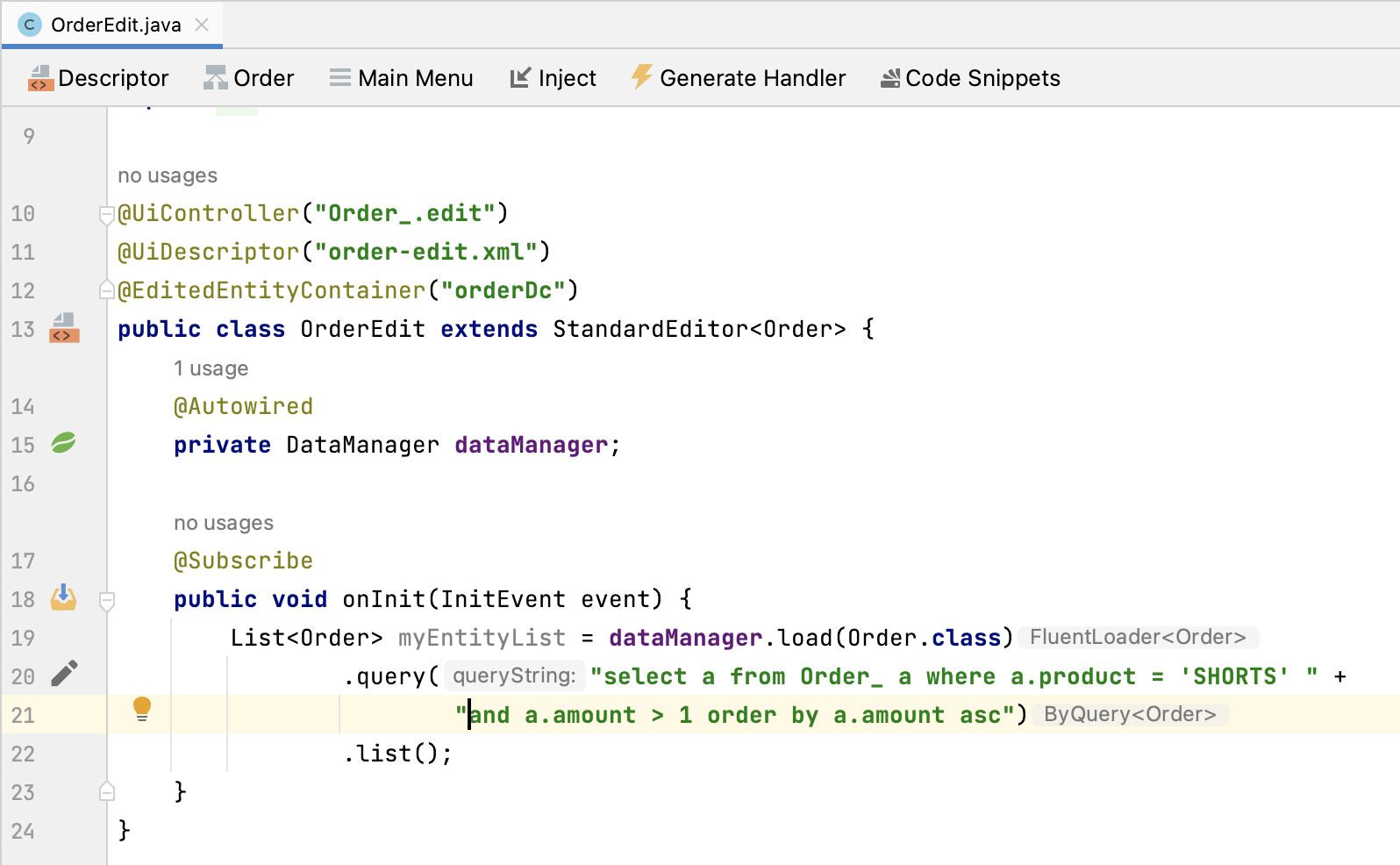
Task: Go to the Order entity from the toolbar
Action: click(249, 78)
